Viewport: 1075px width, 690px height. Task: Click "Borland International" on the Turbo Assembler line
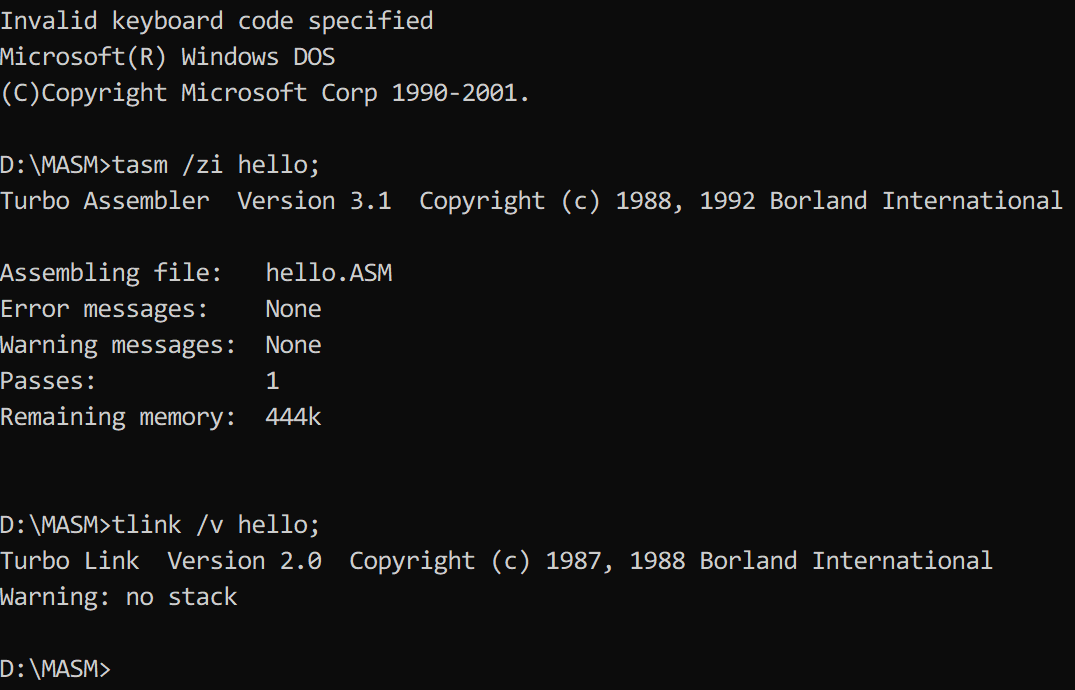click(x=915, y=201)
